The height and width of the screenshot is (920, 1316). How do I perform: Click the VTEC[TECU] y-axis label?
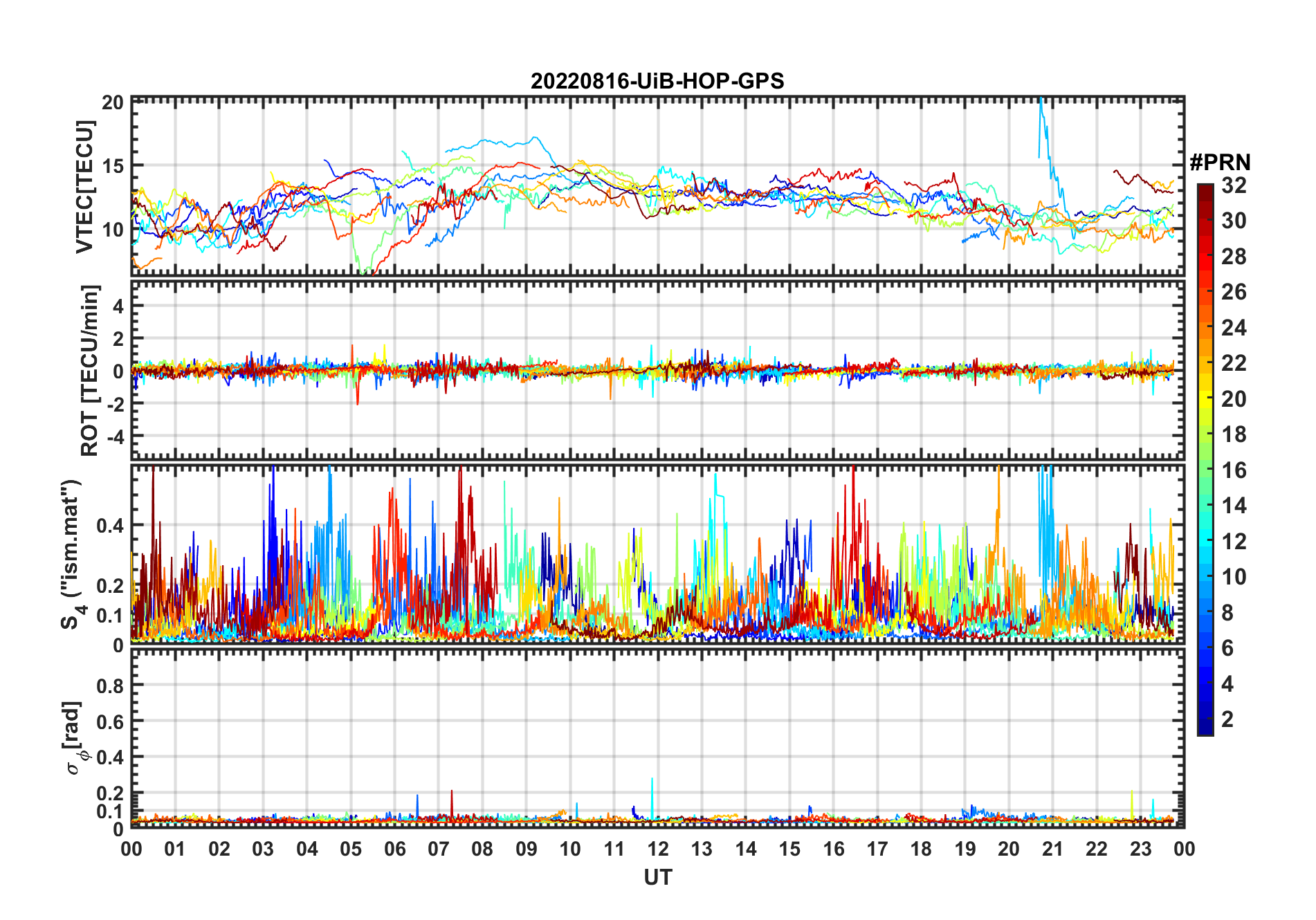click(x=84, y=187)
